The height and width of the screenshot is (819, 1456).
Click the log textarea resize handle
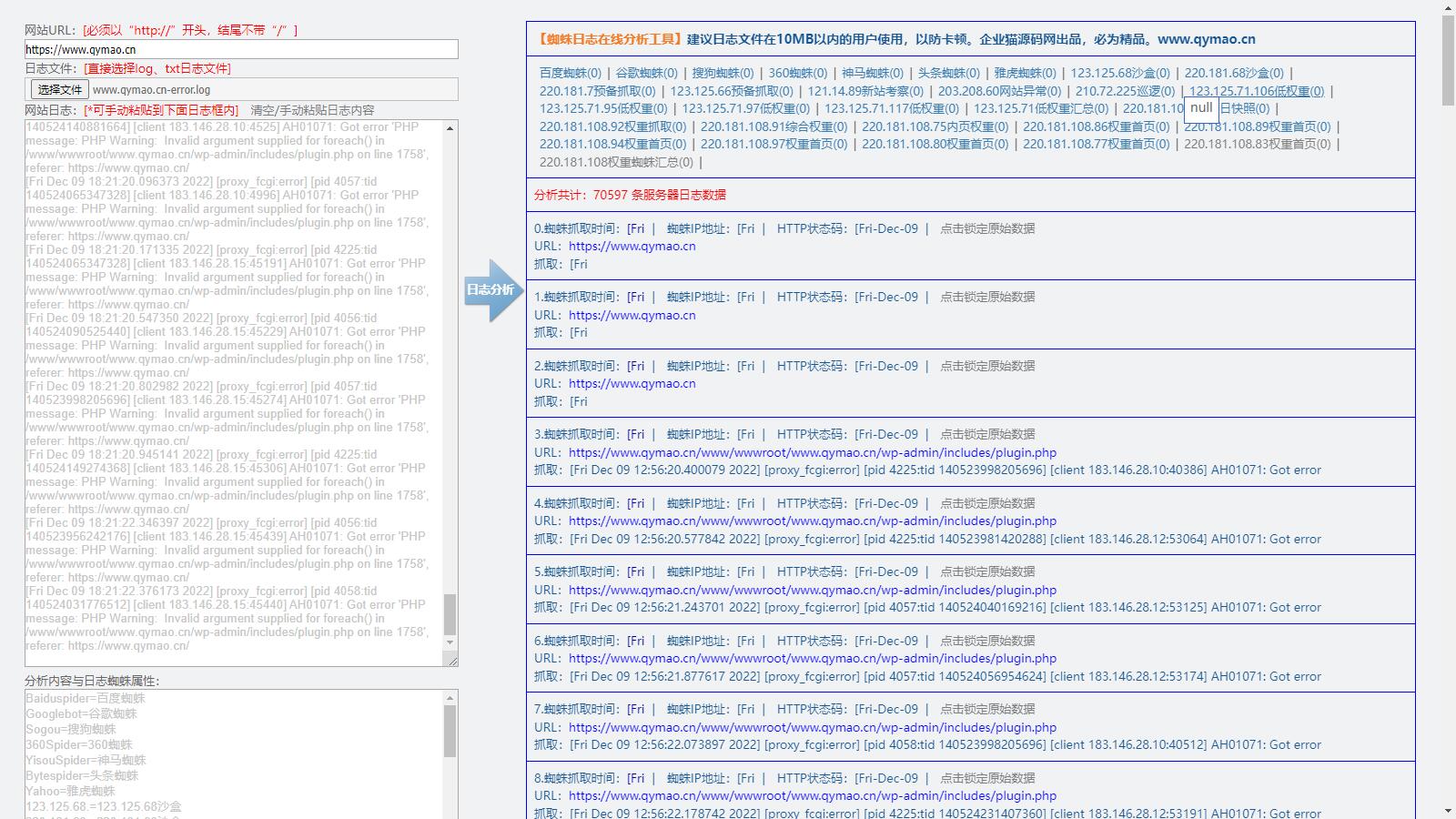(x=451, y=661)
